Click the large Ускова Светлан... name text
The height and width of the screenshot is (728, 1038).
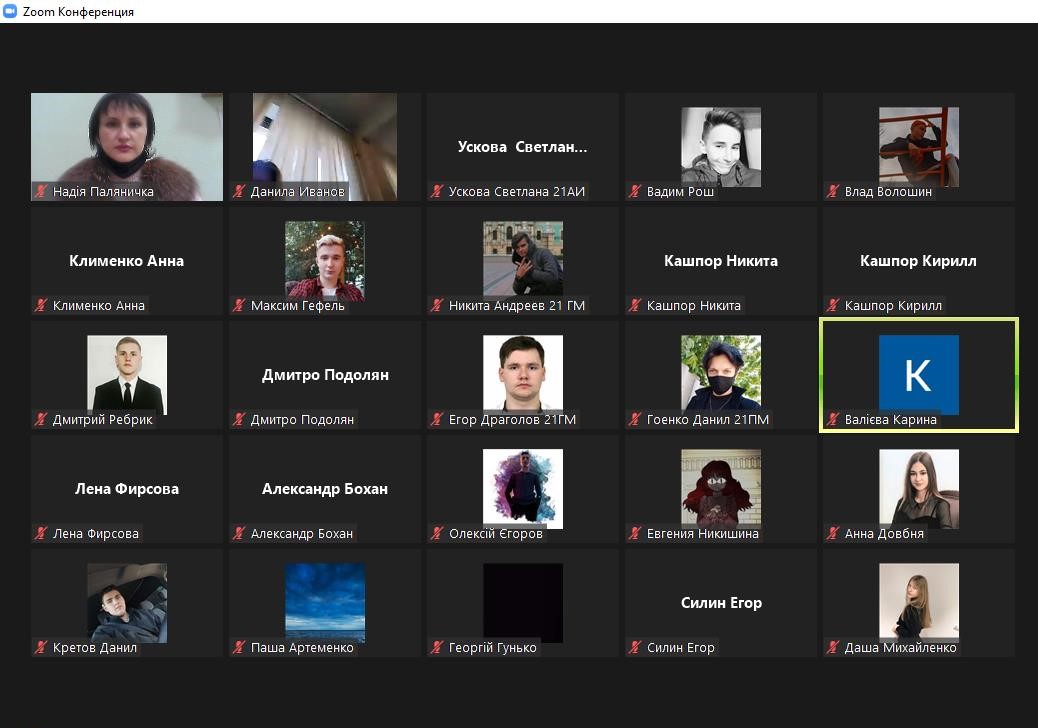tap(522, 147)
